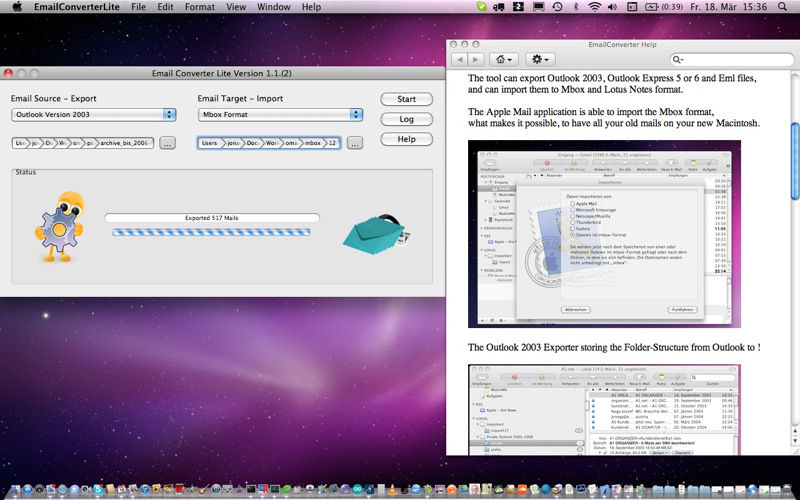Click the Help window search field
Screen dimensions: 800x500
[732, 60]
